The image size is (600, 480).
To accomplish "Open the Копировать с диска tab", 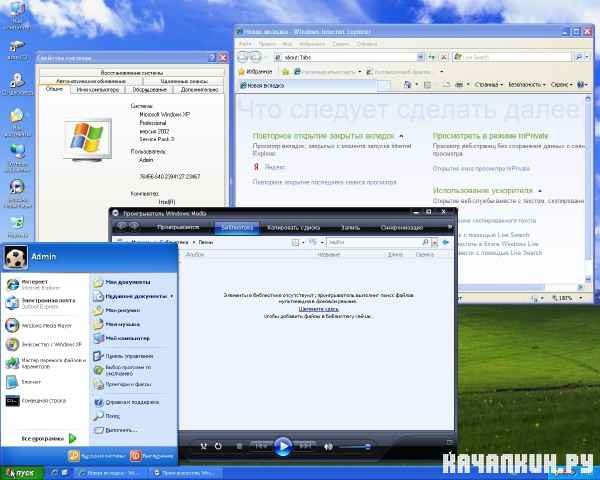I will point(293,227).
